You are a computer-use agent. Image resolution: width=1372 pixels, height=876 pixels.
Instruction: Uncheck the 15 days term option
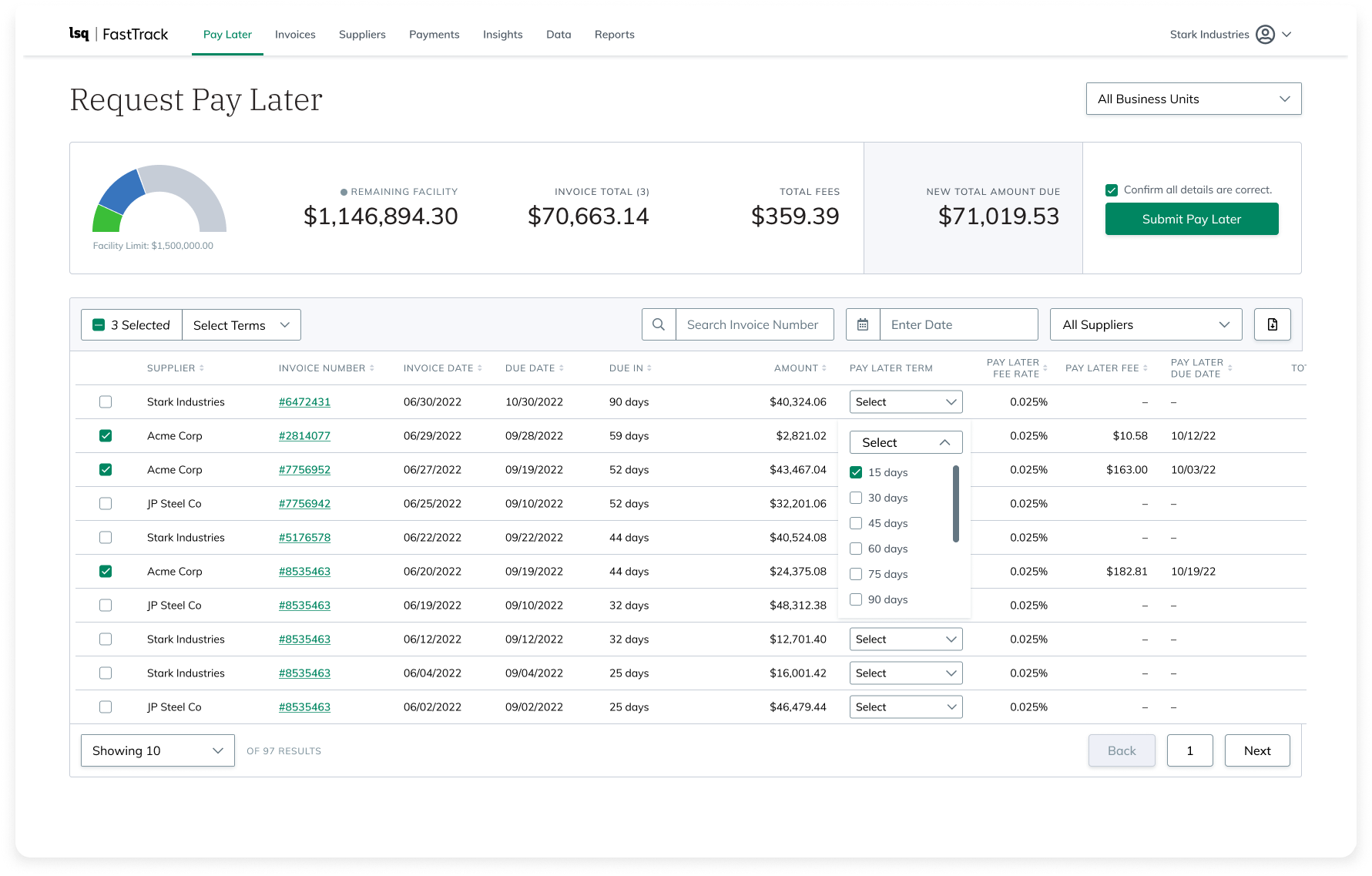(x=856, y=472)
